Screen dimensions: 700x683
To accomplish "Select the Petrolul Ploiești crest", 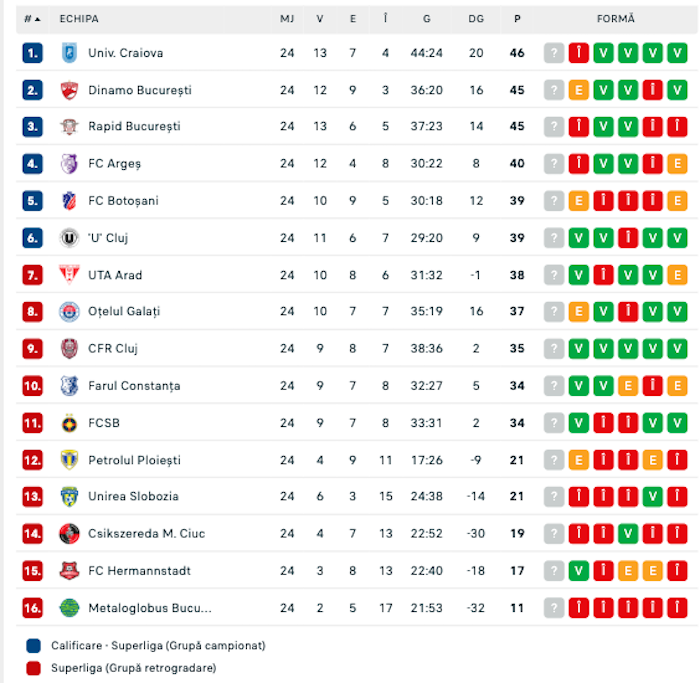I will 69,460.
